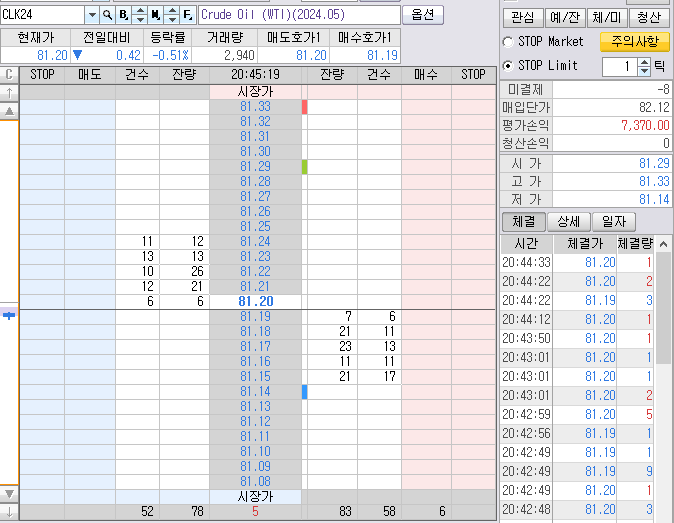674x523 pixels.
Task: Click the executions list scroll-up arrow
Action: point(663,244)
